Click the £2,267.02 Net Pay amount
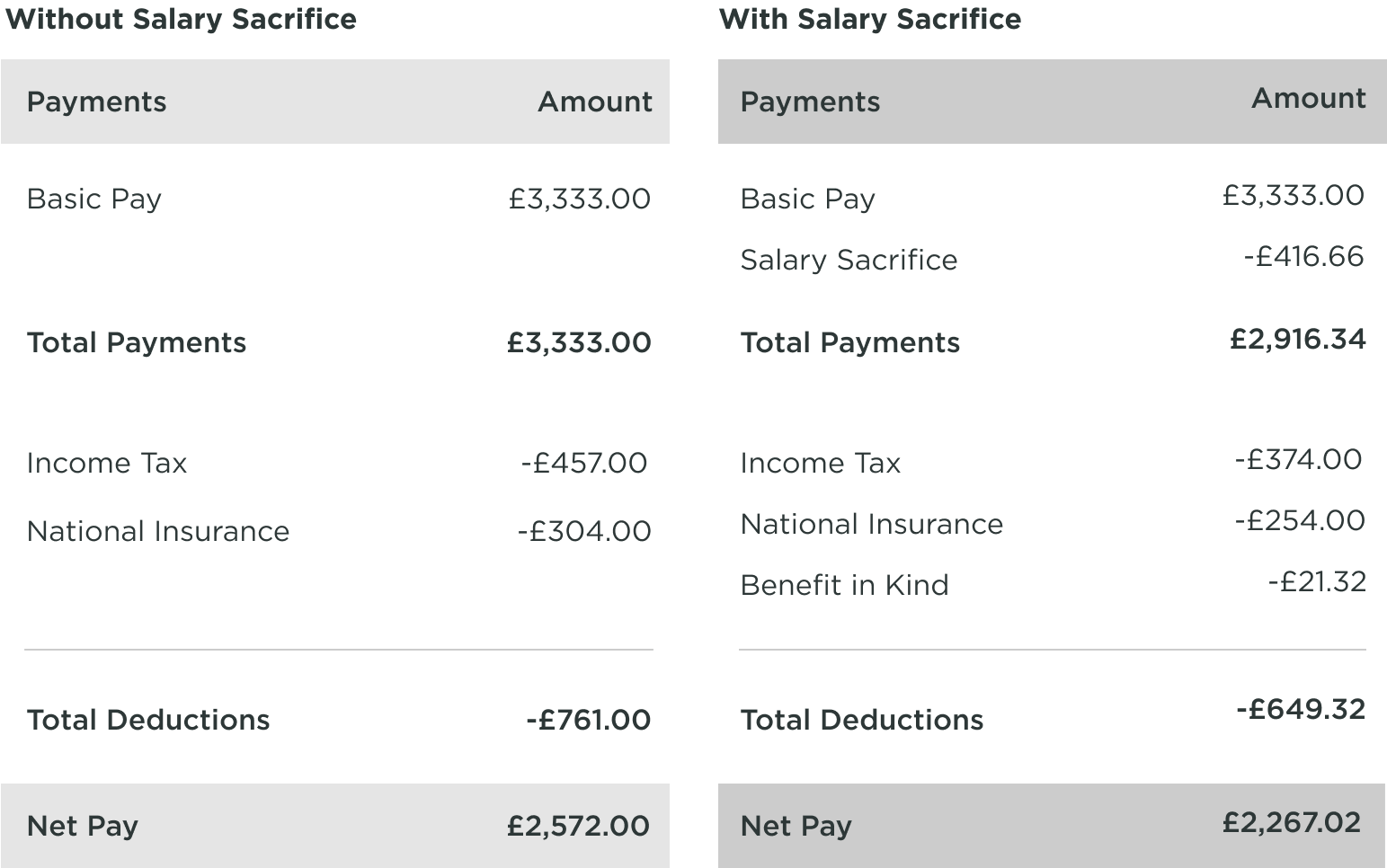 click(x=1292, y=822)
